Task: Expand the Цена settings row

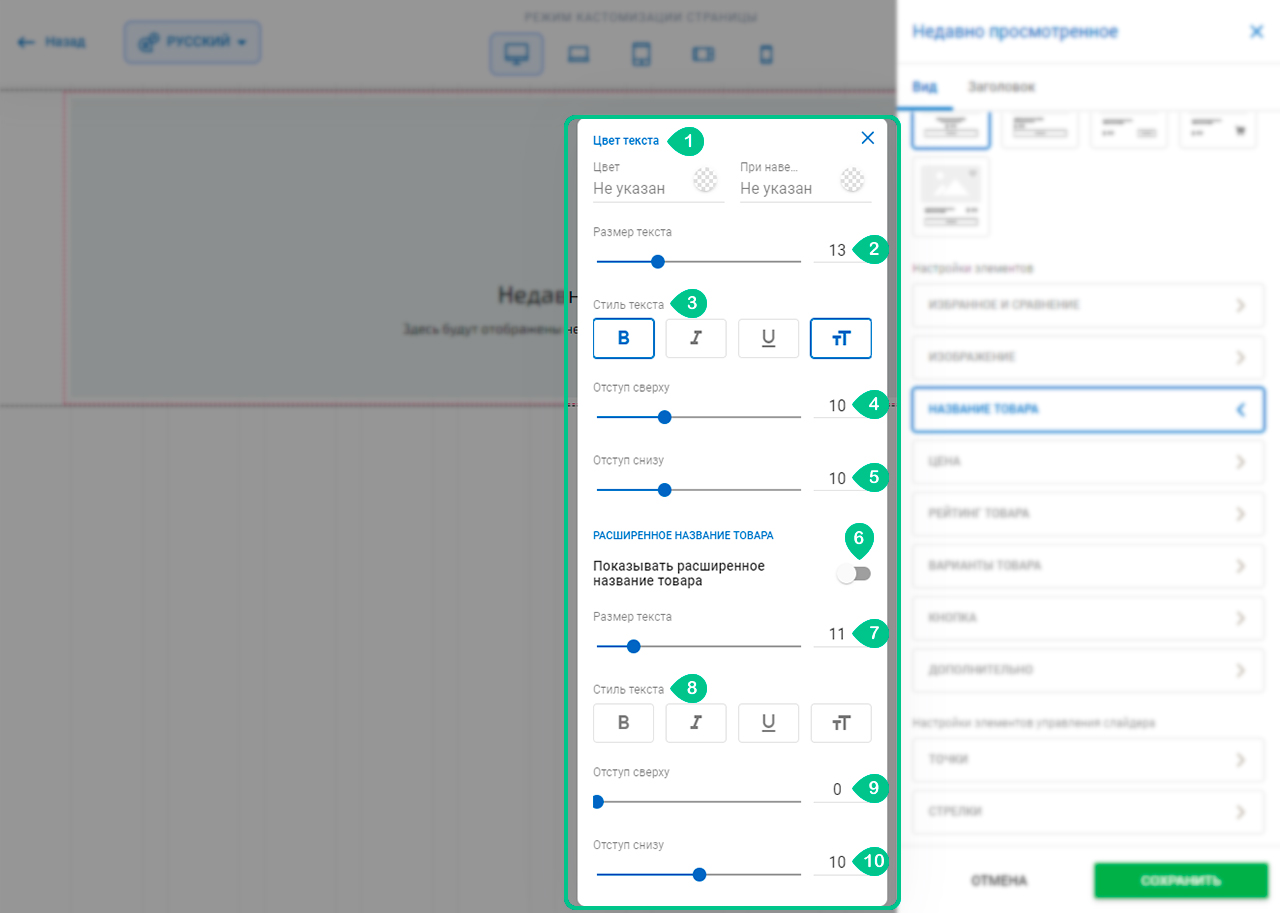Action: [1088, 462]
